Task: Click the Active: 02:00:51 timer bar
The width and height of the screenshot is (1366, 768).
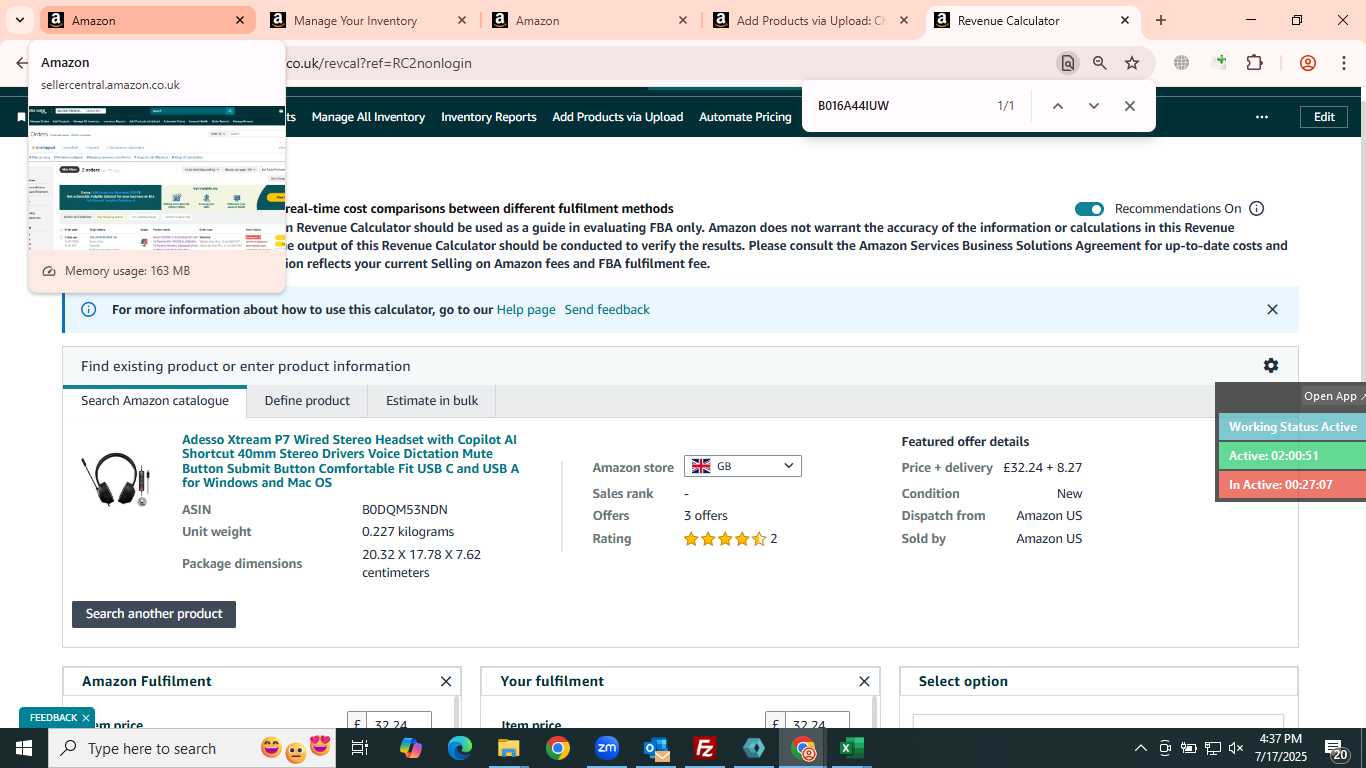Action: 1292,456
